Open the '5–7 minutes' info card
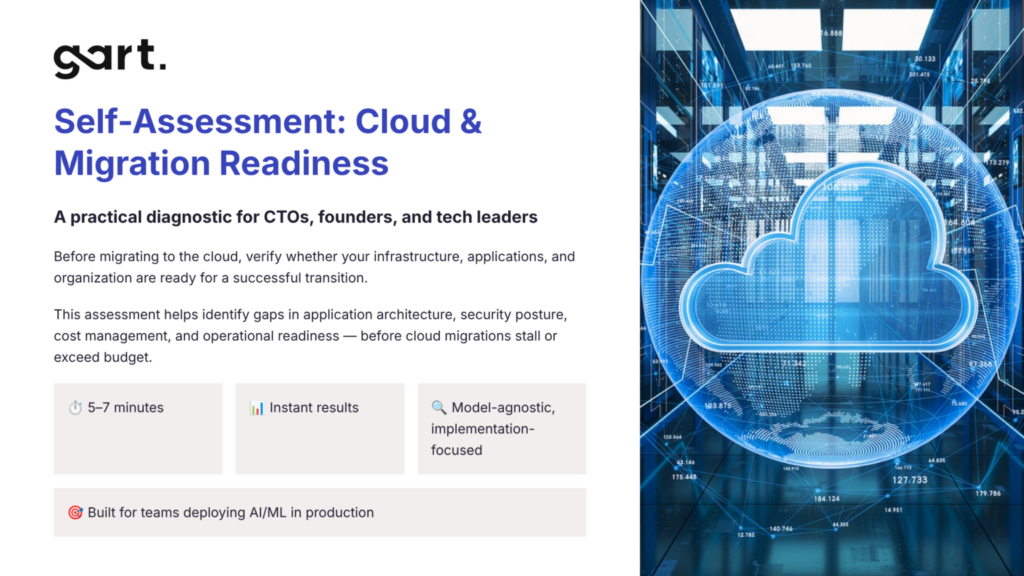Screen dimensions: 1024x576 pos(137,427)
